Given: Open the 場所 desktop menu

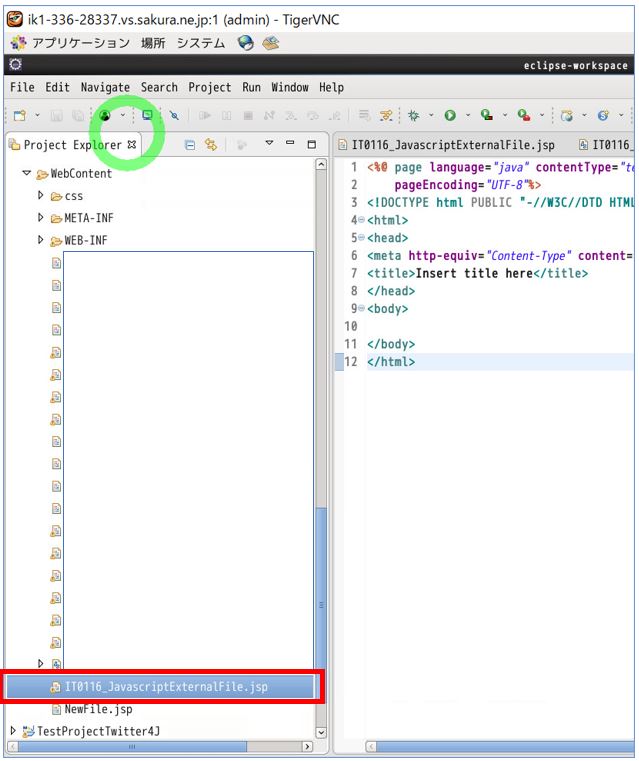Looking at the screenshot, I should (x=153, y=43).
